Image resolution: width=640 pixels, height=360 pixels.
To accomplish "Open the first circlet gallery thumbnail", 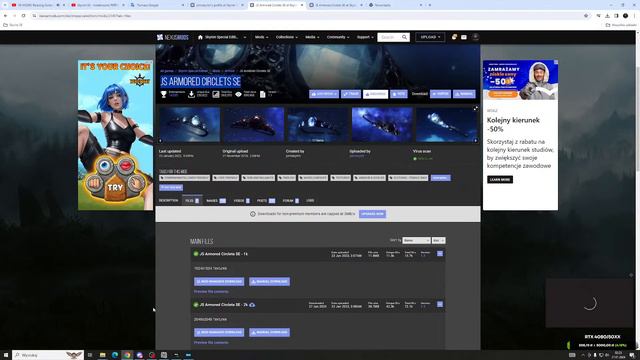I will click(189, 124).
